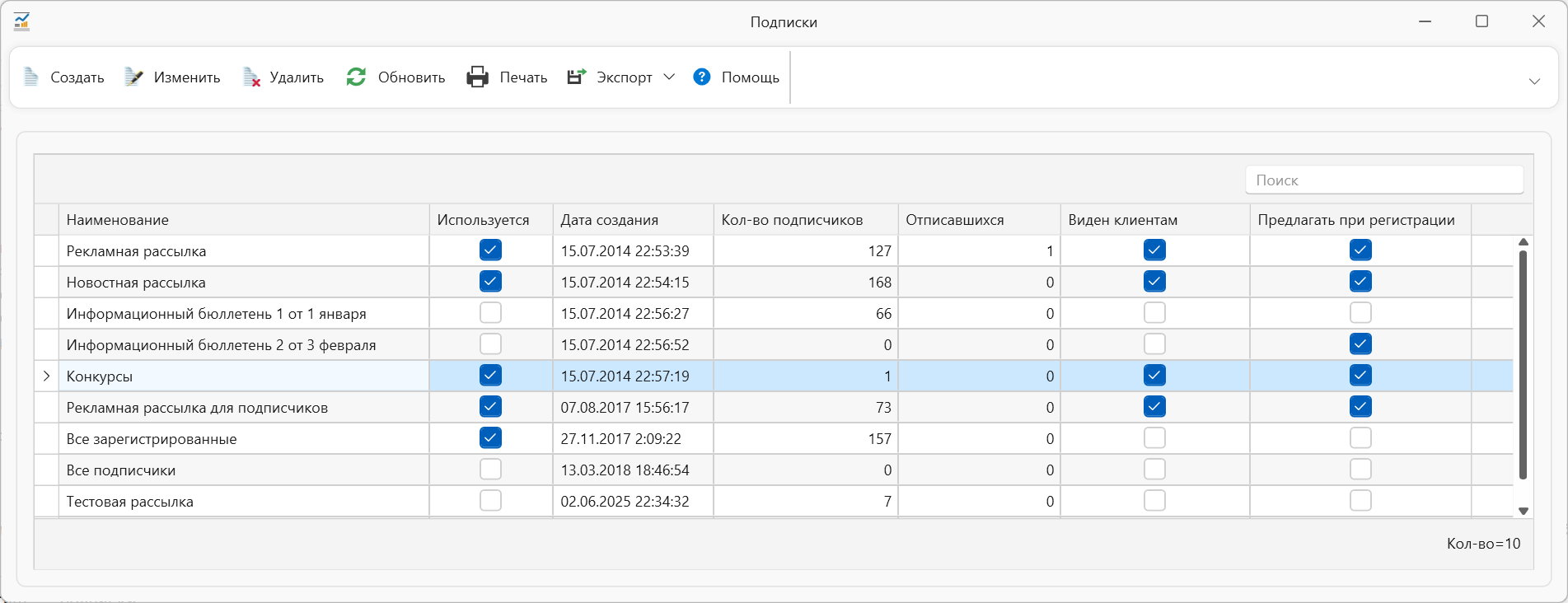Uncheck Используется for Рекламная рассылка
The image size is (1568, 603).
point(490,250)
